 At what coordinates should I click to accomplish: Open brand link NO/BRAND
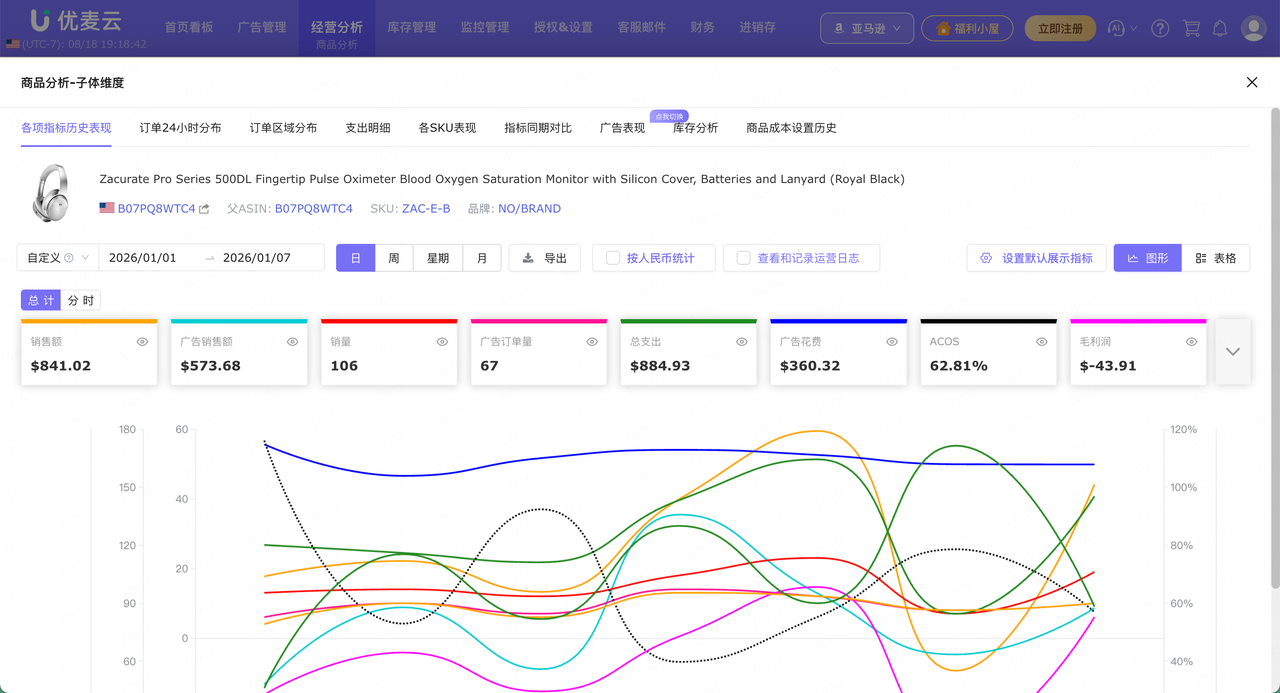pos(529,209)
